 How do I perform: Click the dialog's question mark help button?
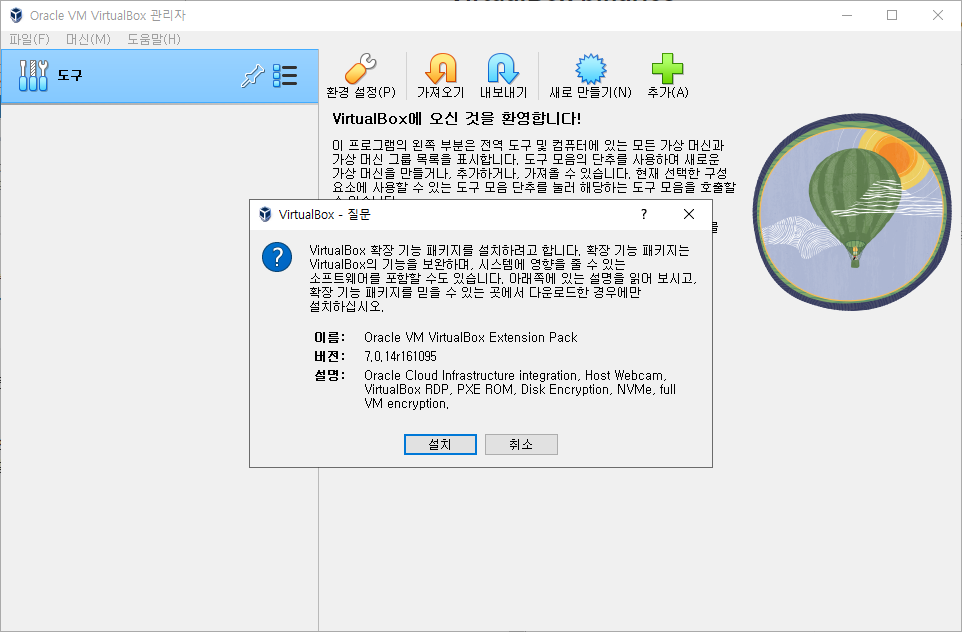[644, 214]
